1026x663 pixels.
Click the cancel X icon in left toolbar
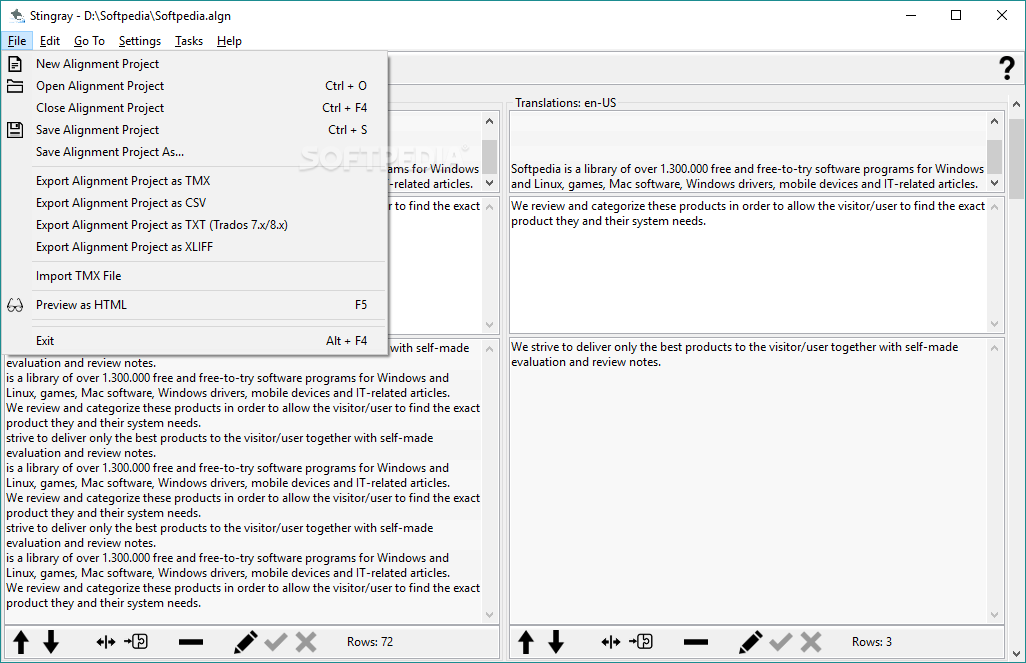306,642
